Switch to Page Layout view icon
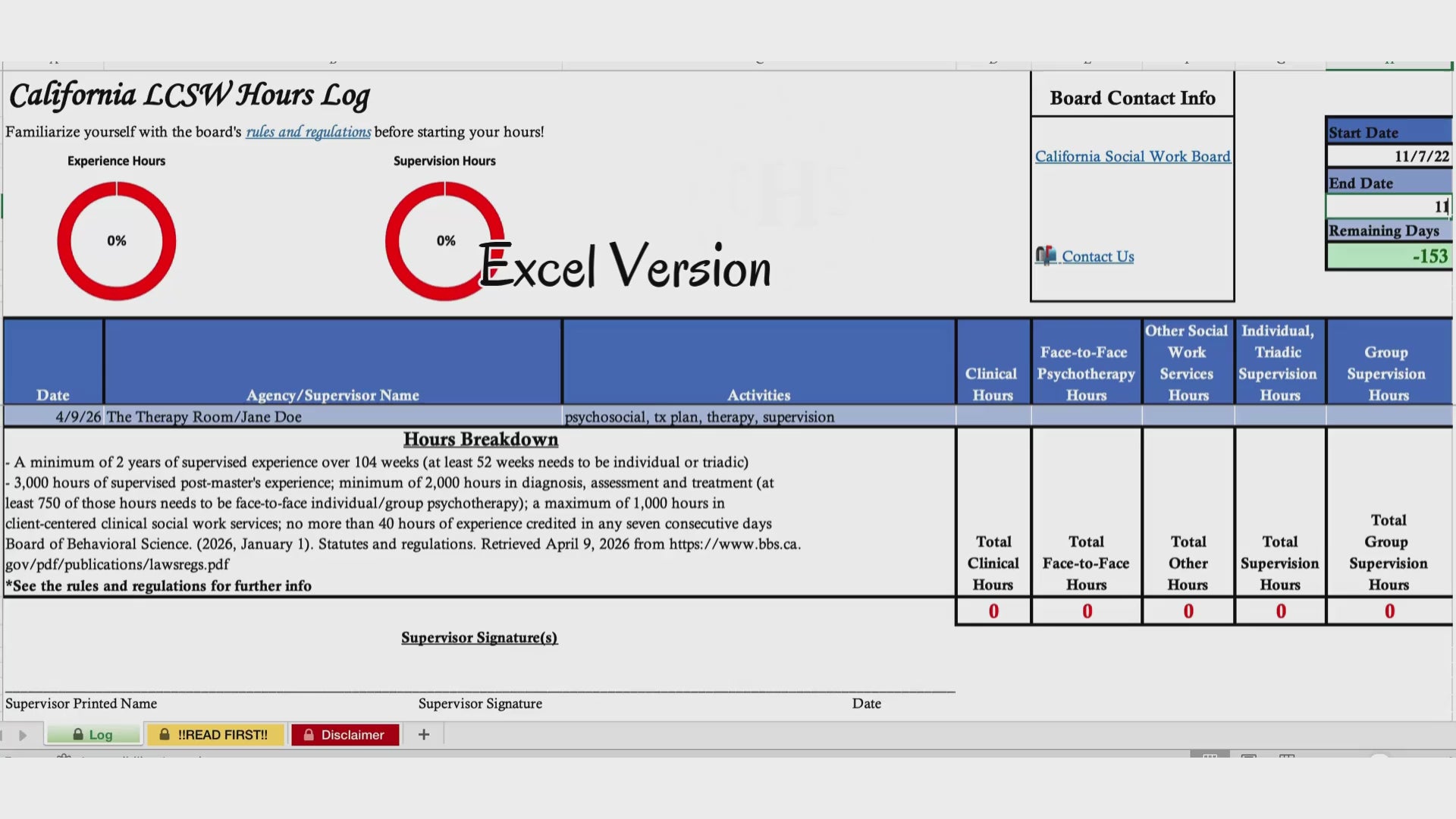This screenshot has height=819, width=1456. coord(1249,756)
